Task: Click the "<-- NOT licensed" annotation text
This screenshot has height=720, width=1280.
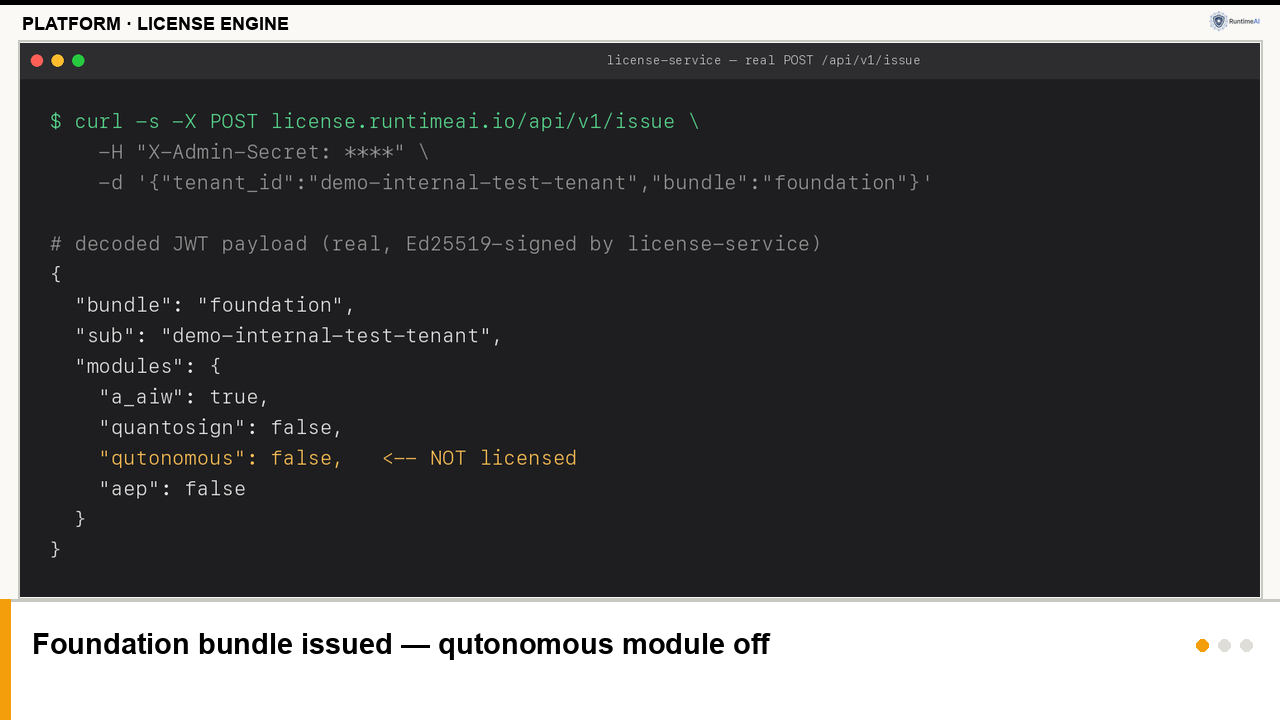Action: click(480, 458)
